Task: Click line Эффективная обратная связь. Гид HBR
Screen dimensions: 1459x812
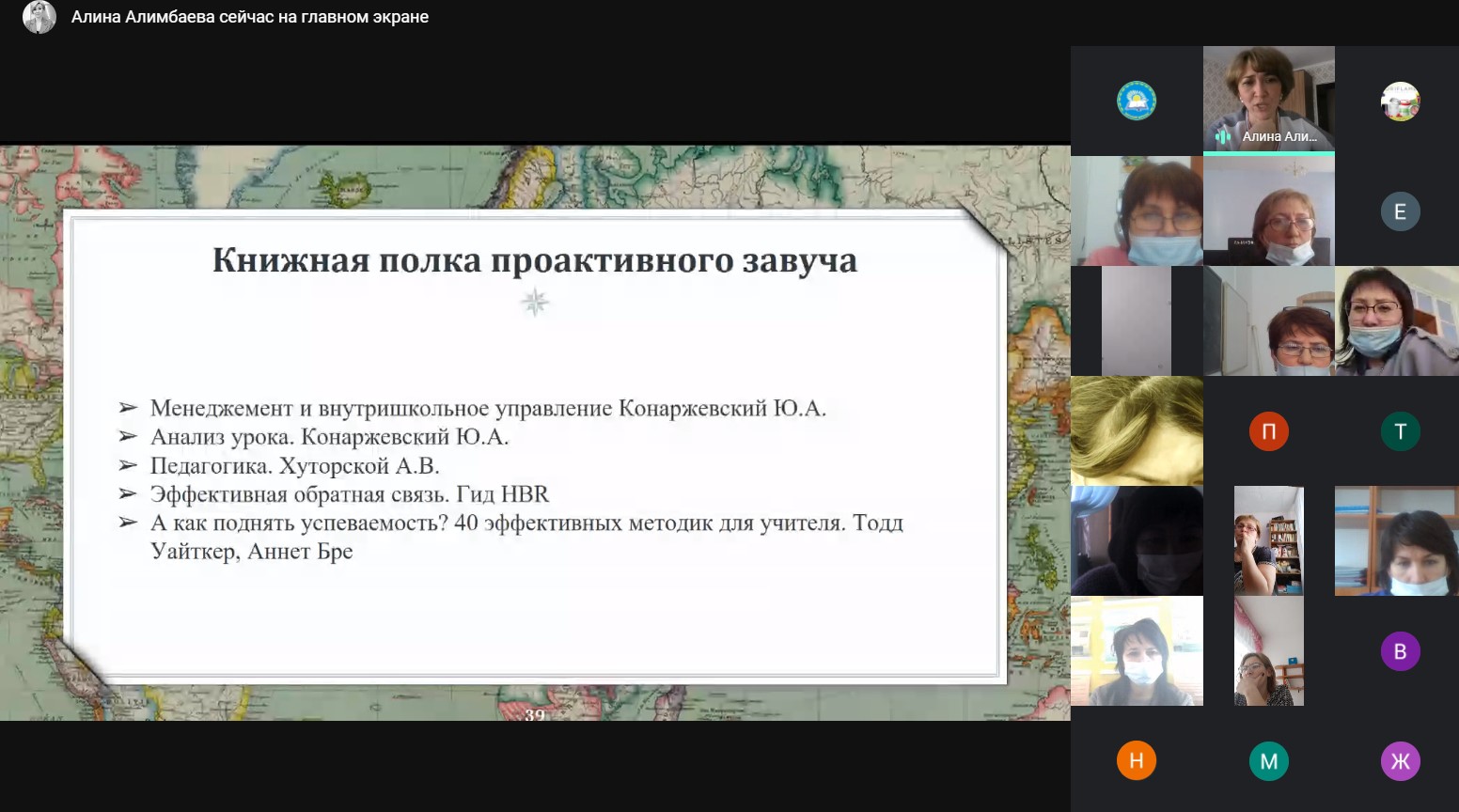Action: point(350,494)
